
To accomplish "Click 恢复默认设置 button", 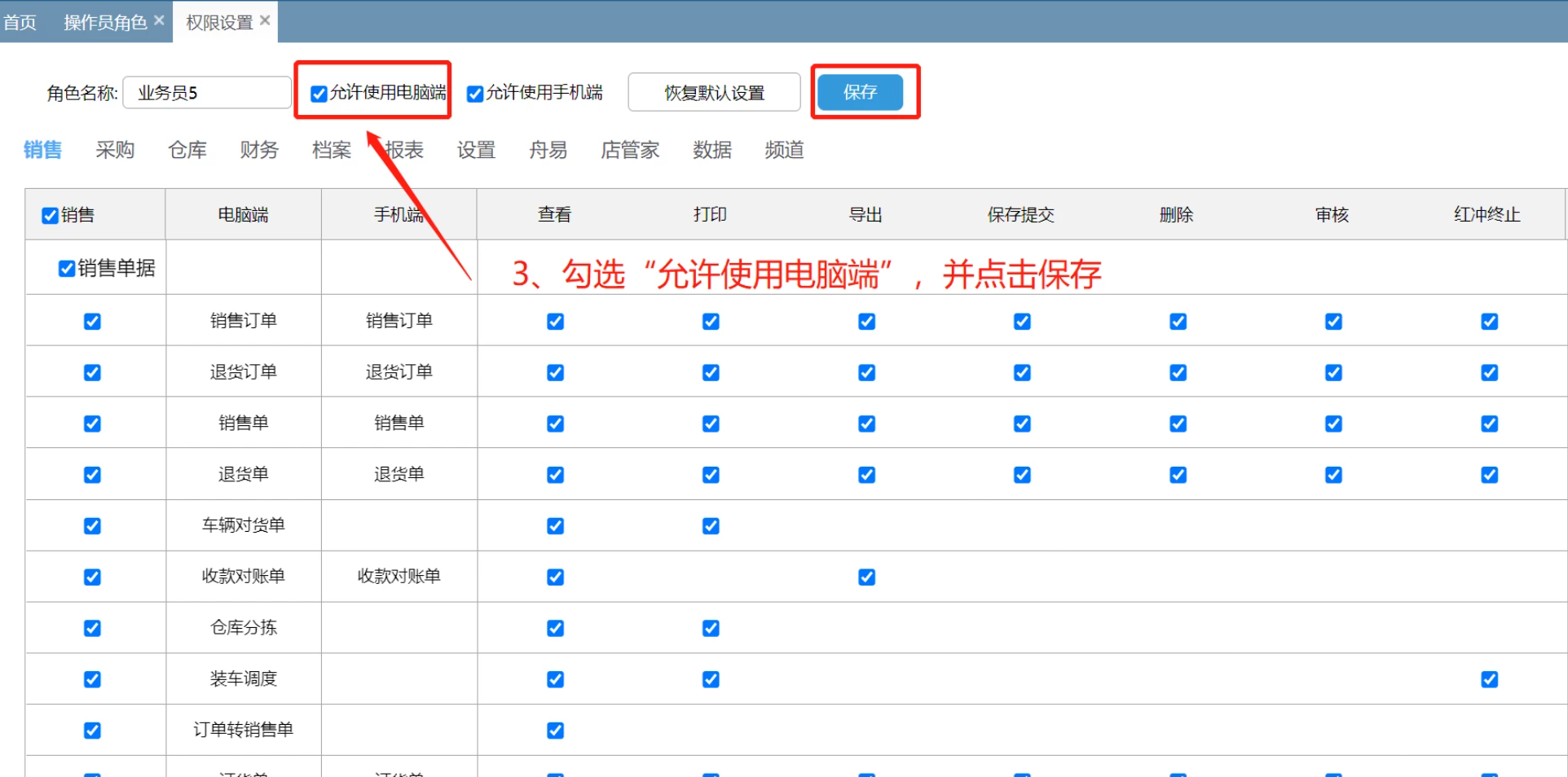I will 714,93.
